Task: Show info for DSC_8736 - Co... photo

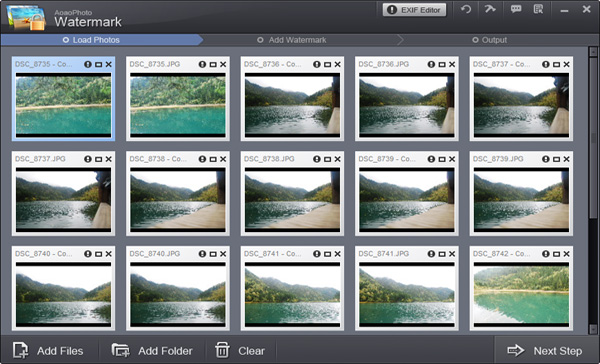Action: (317, 64)
